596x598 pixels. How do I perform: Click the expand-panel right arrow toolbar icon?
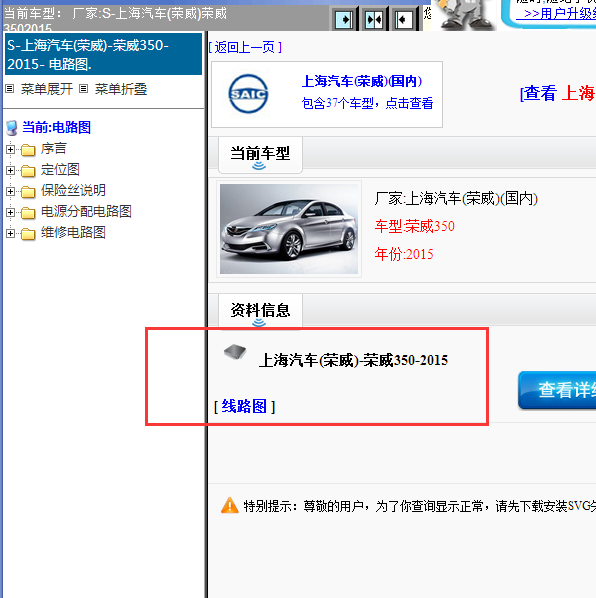click(x=344, y=19)
